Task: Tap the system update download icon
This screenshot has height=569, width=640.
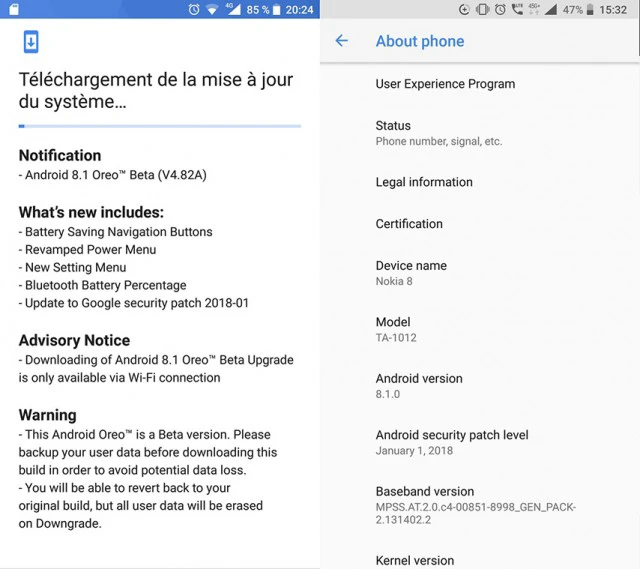Action: [31, 42]
